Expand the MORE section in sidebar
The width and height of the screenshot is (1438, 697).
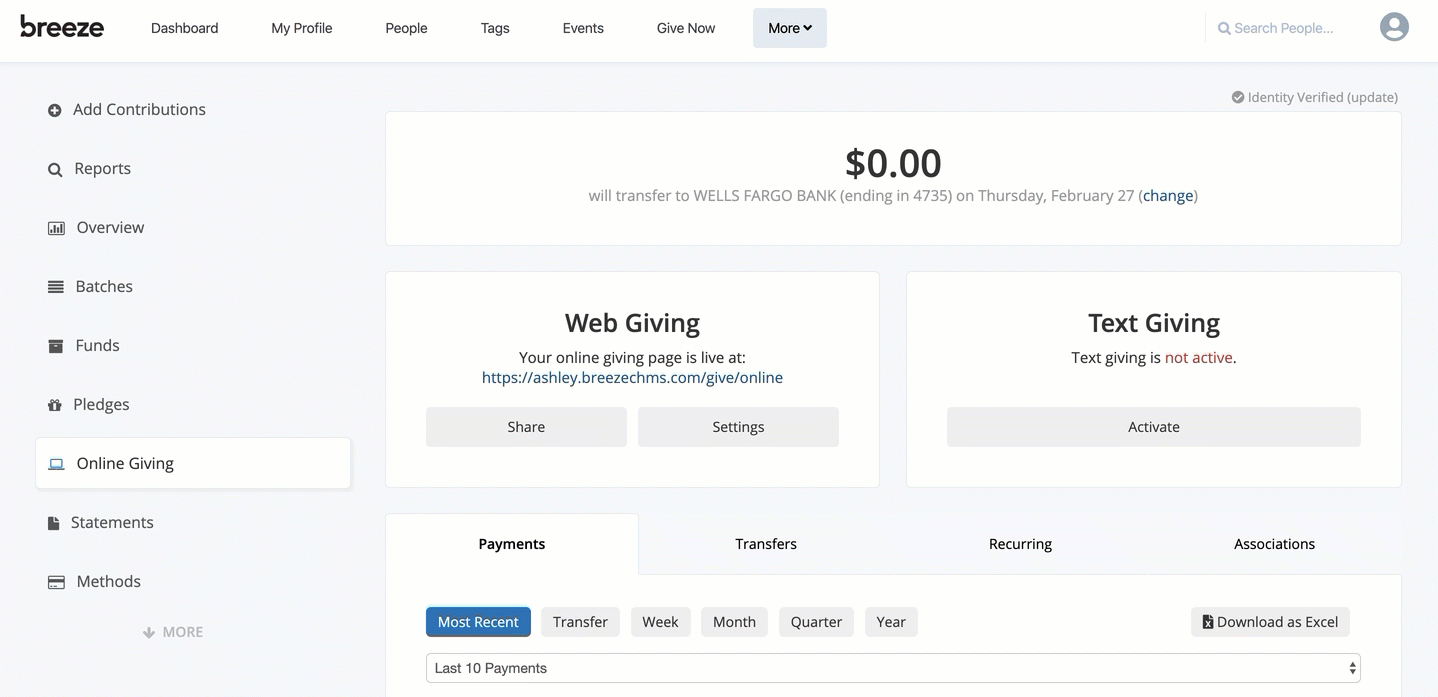click(173, 632)
